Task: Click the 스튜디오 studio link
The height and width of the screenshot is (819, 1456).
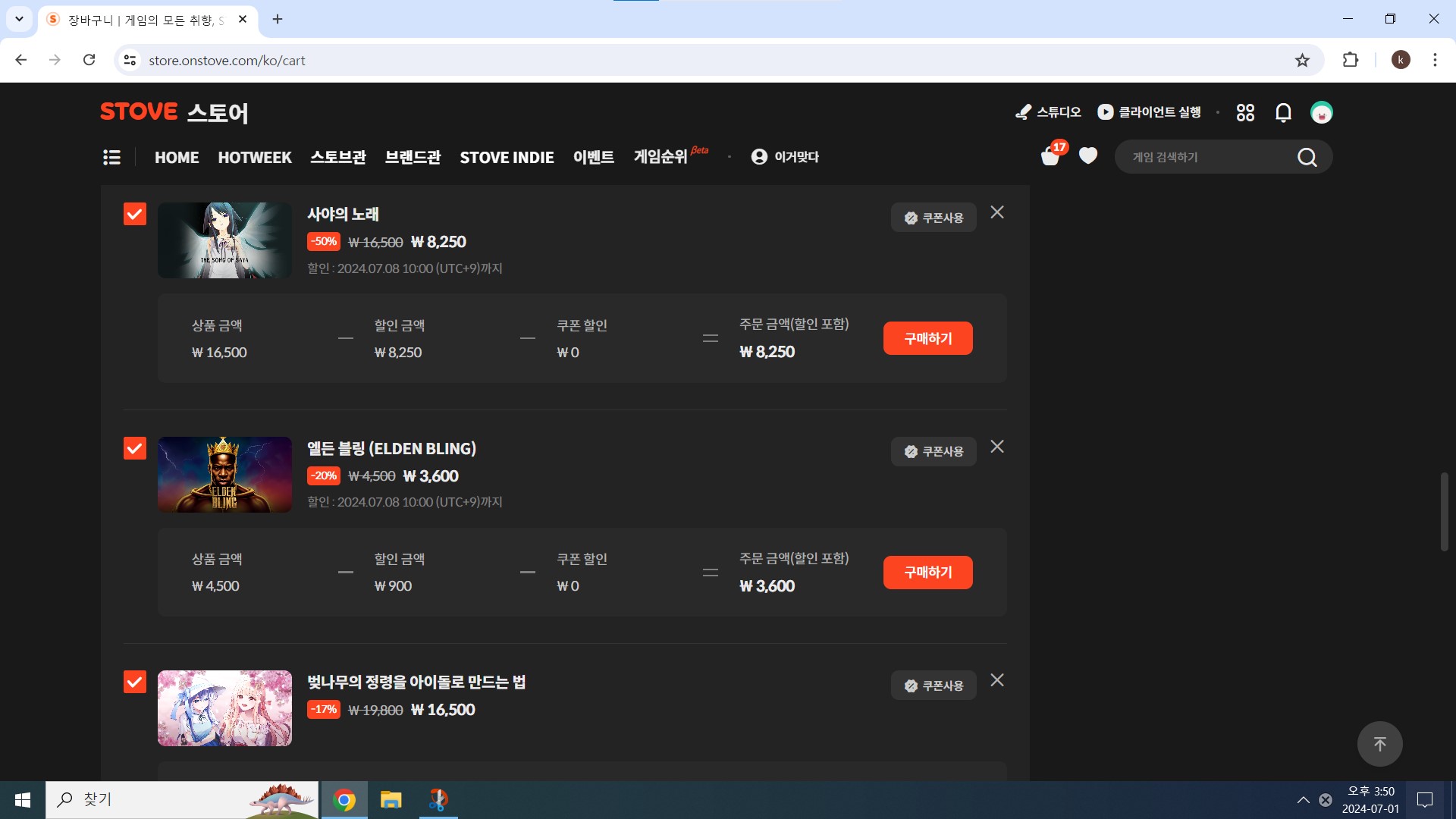Action: [1048, 112]
